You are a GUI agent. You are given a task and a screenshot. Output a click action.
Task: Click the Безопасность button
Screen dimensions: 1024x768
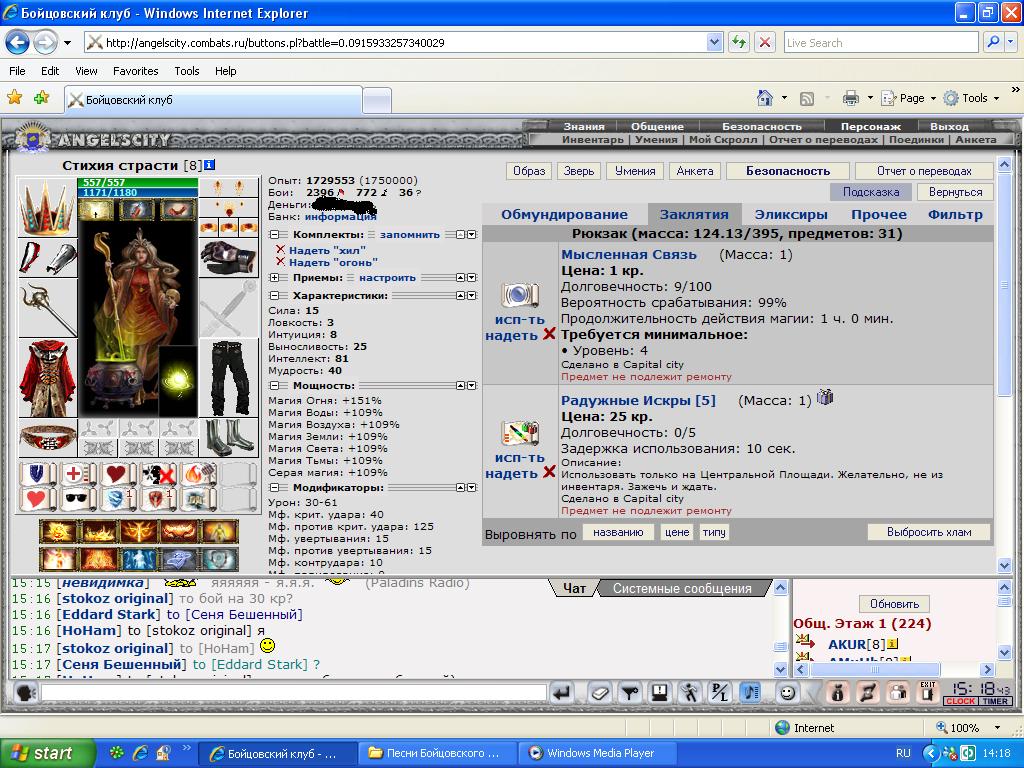788,171
